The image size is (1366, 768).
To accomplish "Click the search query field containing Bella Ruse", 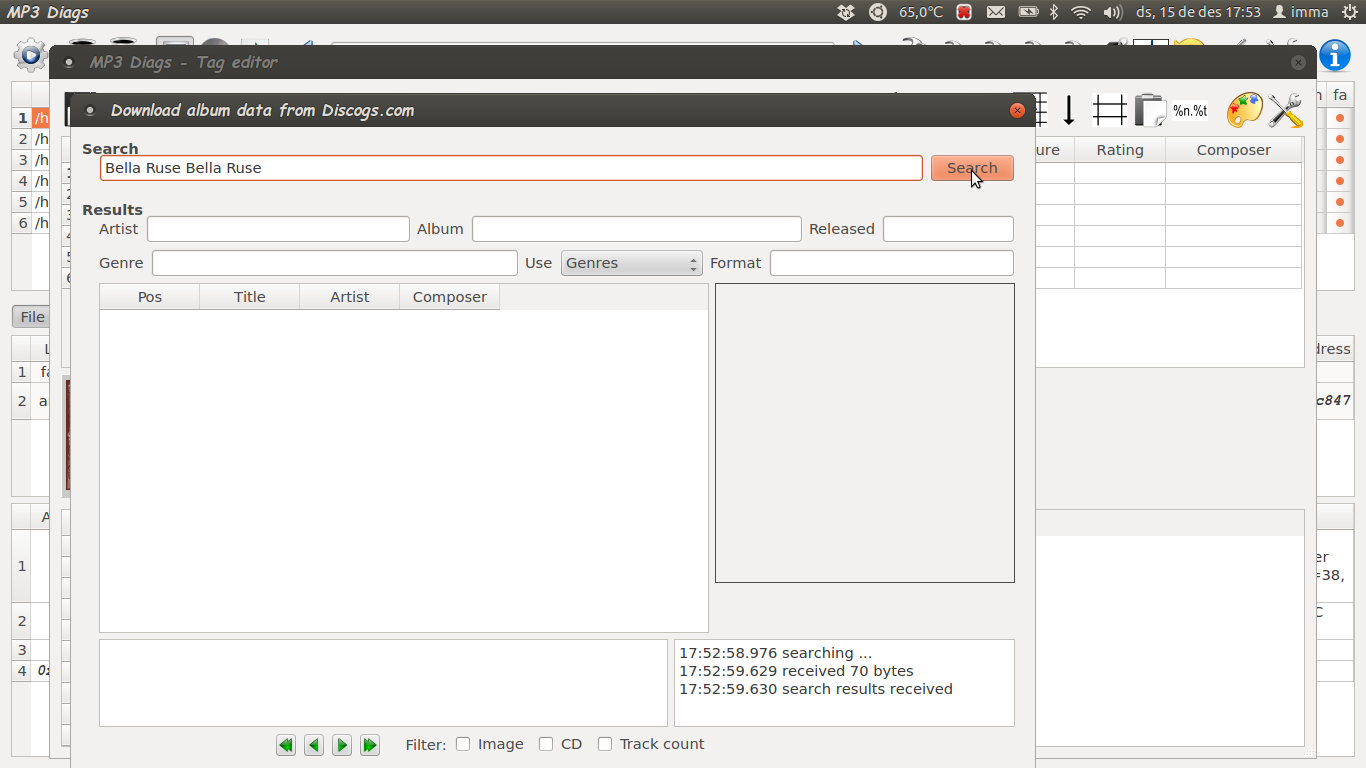I will (x=511, y=168).
